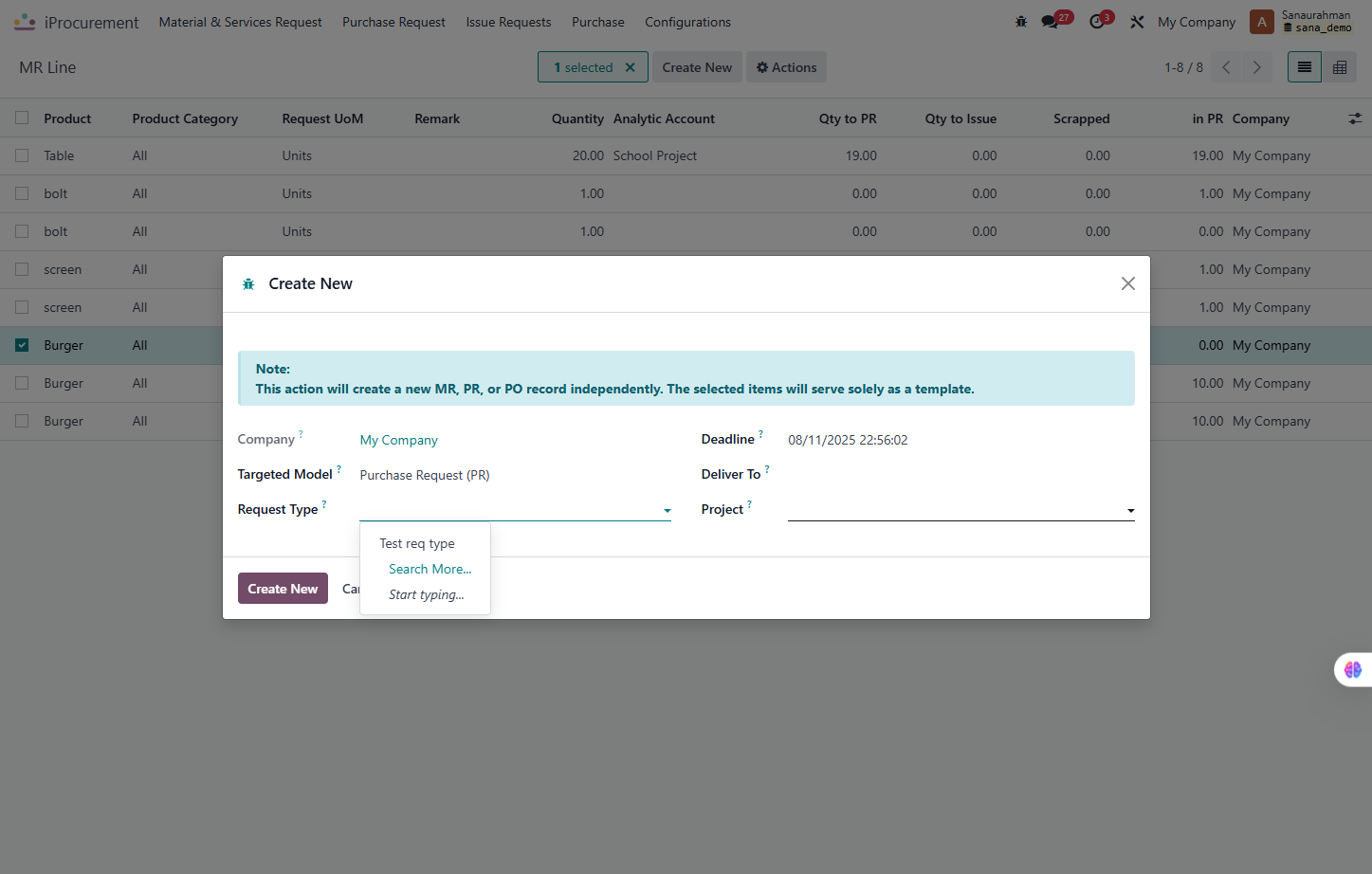Viewport: 1372px width, 874px height.
Task: Check the first bolt row checkbox
Action: (22, 193)
